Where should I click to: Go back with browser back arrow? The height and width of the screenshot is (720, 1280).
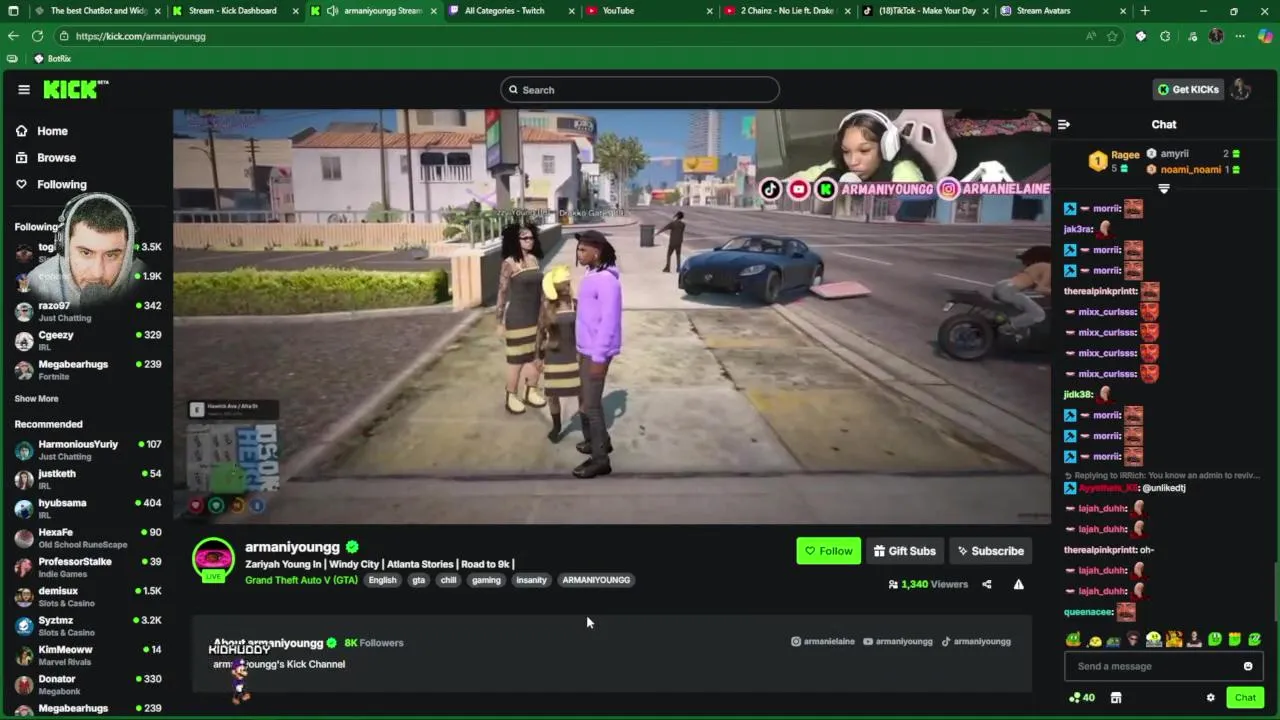13,36
